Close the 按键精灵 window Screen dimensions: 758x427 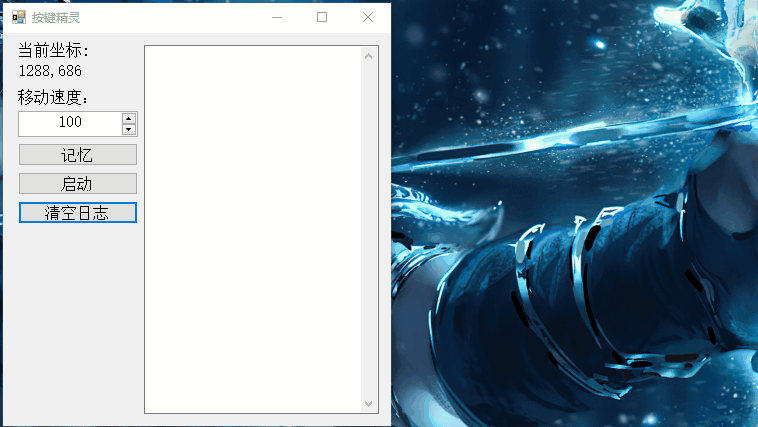coord(368,17)
